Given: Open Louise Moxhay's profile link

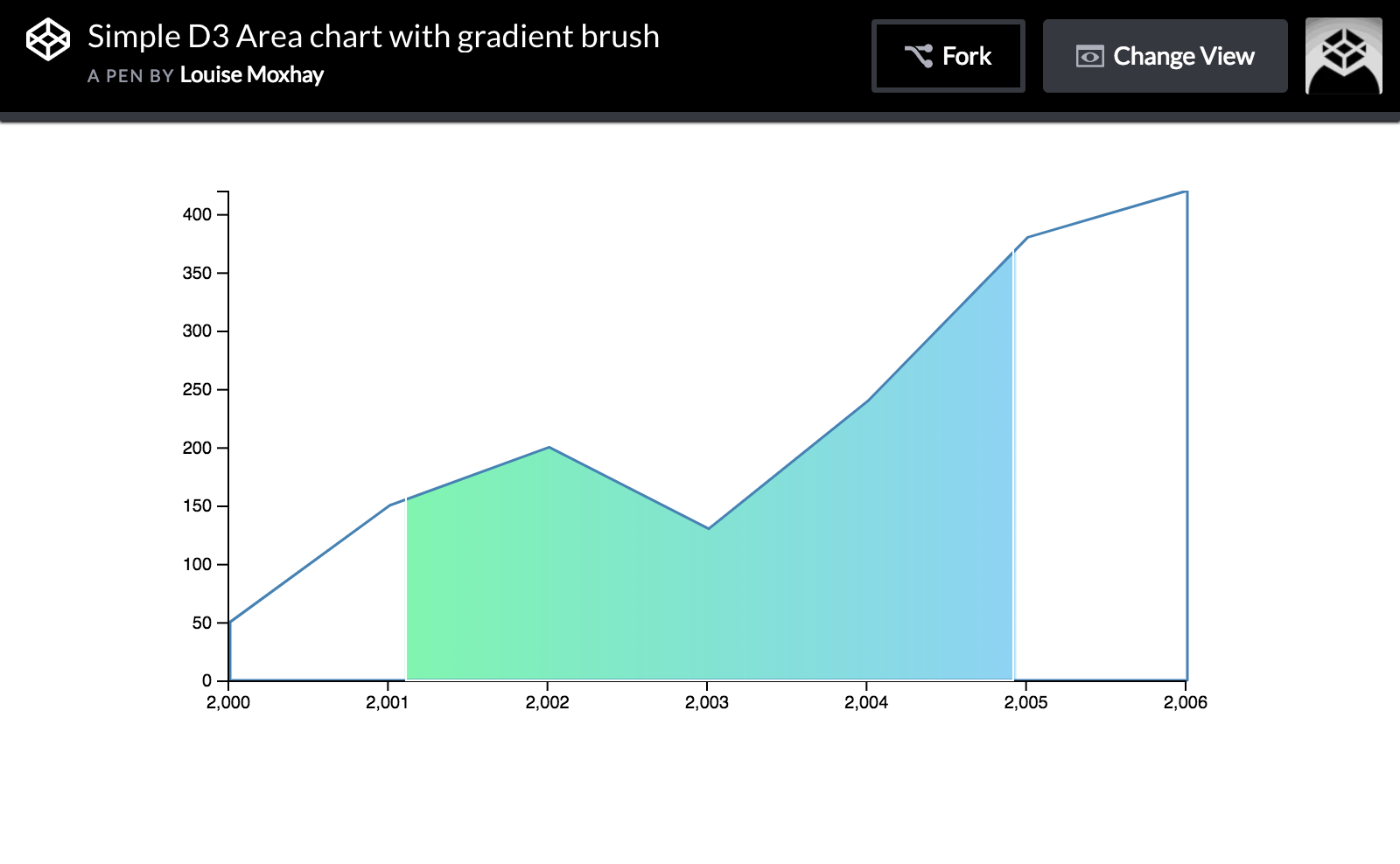Looking at the screenshot, I should click(x=251, y=76).
